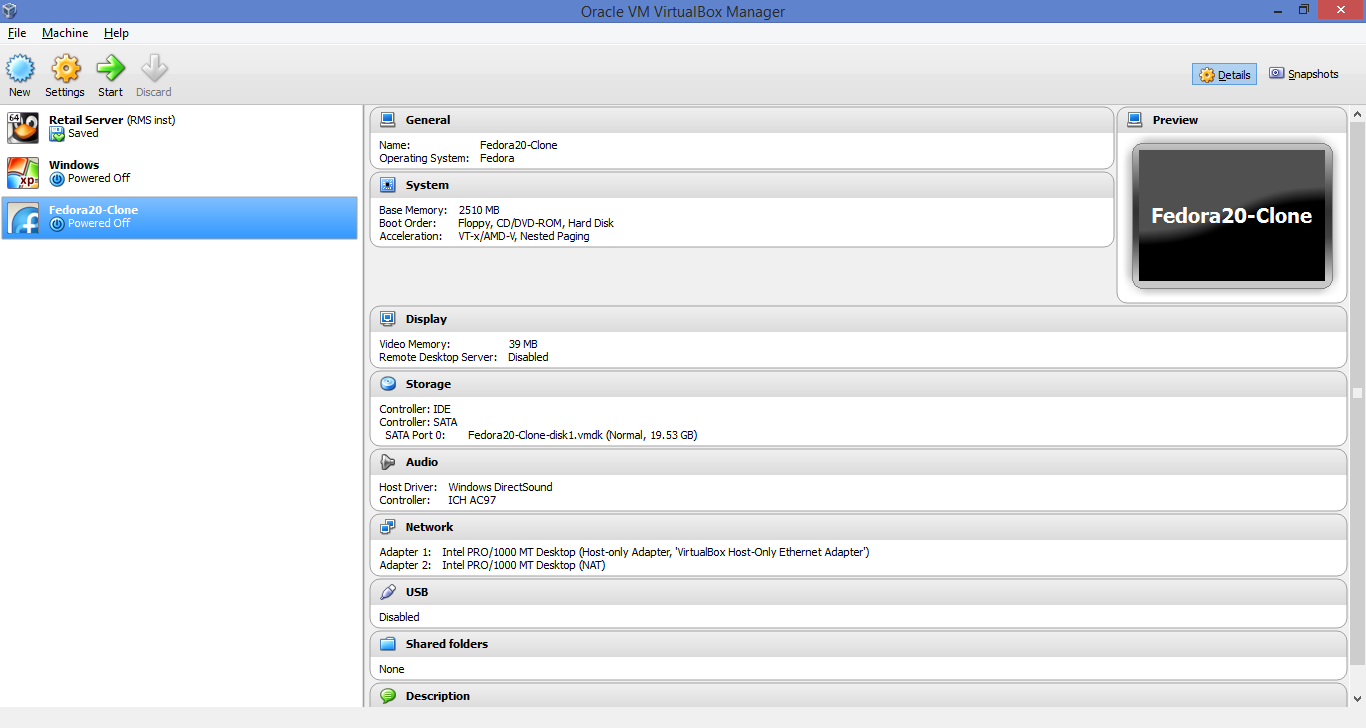Click the Description section bubble icon
Screen dimensions: 1366x728
click(388, 696)
